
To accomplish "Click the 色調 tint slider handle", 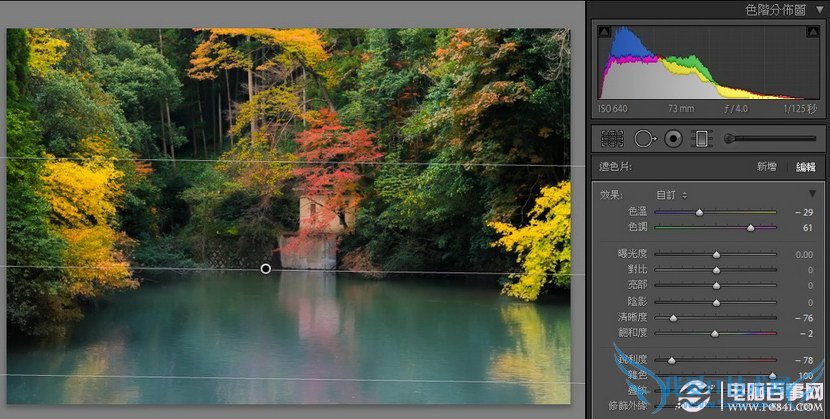I will [751, 228].
